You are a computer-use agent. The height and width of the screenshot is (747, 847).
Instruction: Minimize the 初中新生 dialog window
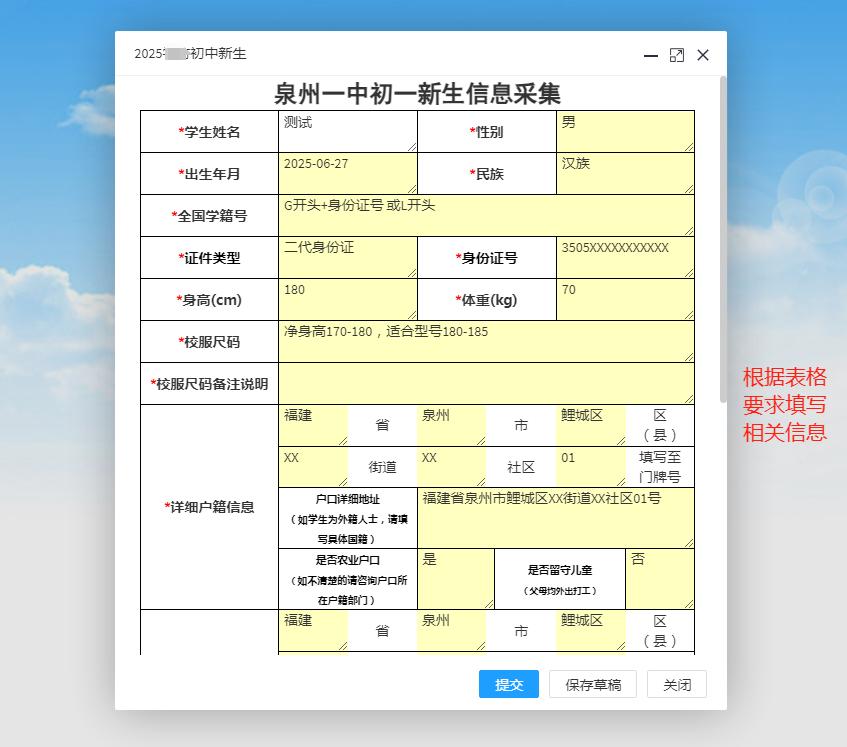point(651,56)
